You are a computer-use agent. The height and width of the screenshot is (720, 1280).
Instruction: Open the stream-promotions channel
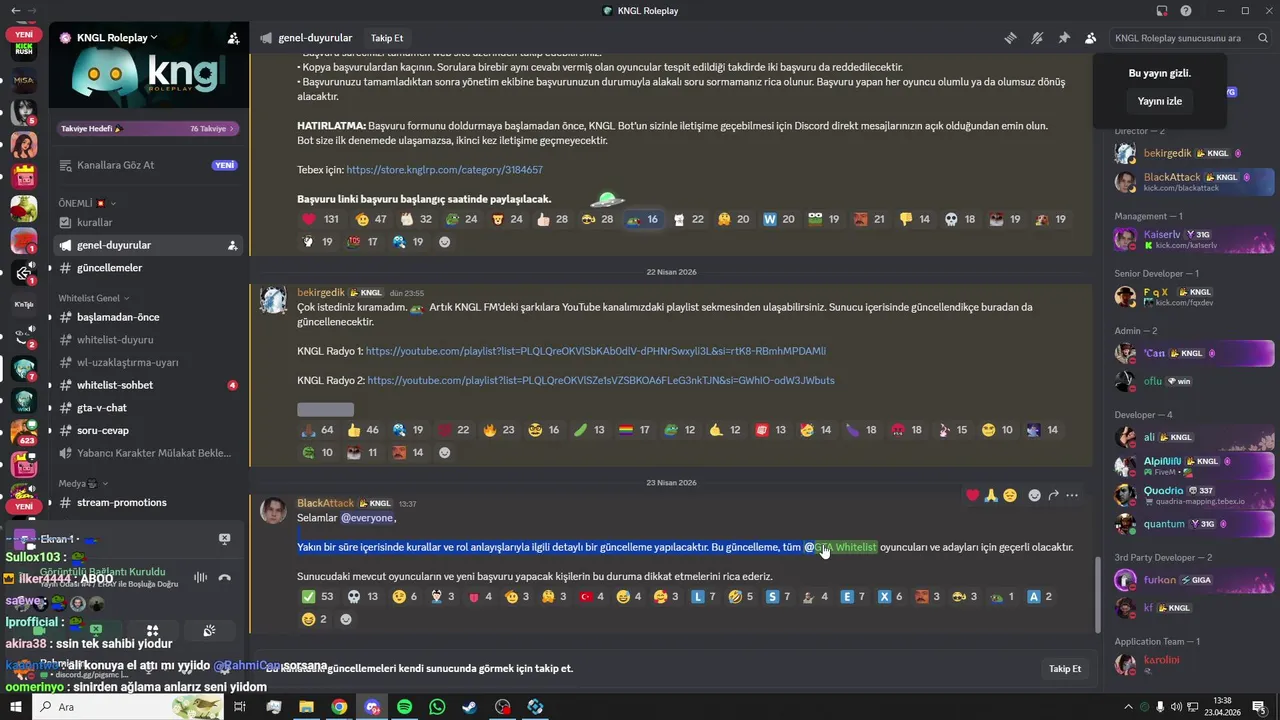pyautogui.click(x=148, y=502)
